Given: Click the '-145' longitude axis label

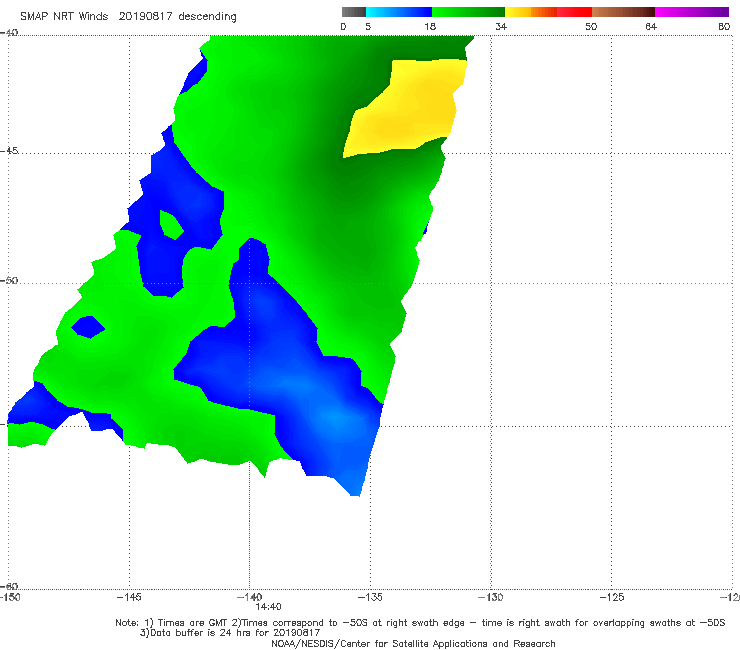Looking at the screenshot, I should coord(129,597).
